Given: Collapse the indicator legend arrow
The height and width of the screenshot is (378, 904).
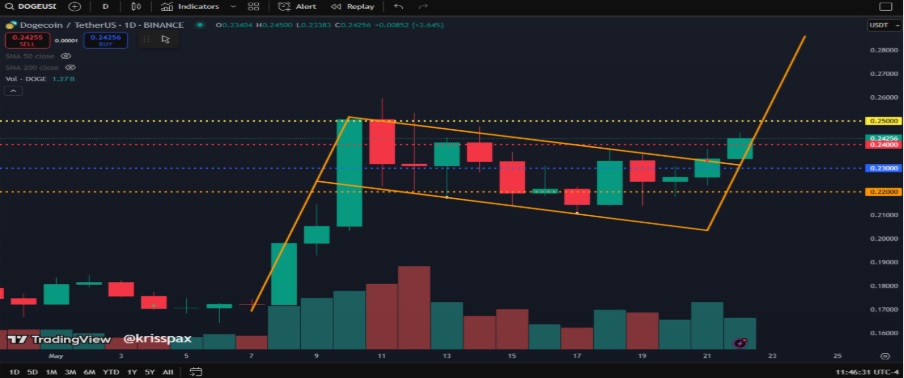Looking at the screenshot, I should [x=13, y=91].
